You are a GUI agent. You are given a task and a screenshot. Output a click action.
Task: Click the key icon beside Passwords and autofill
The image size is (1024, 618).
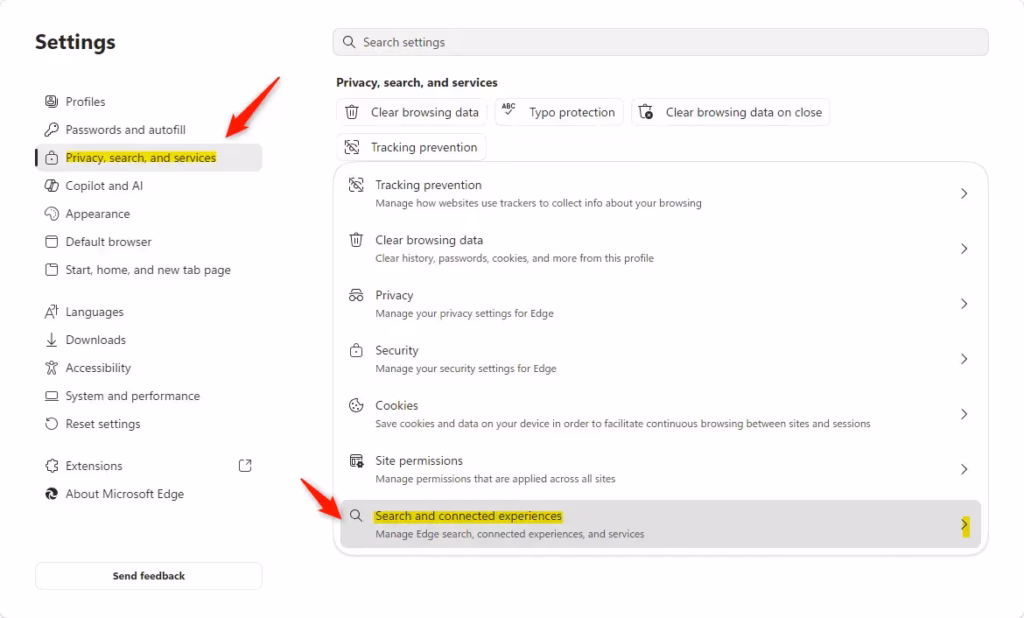pos(51,129)
